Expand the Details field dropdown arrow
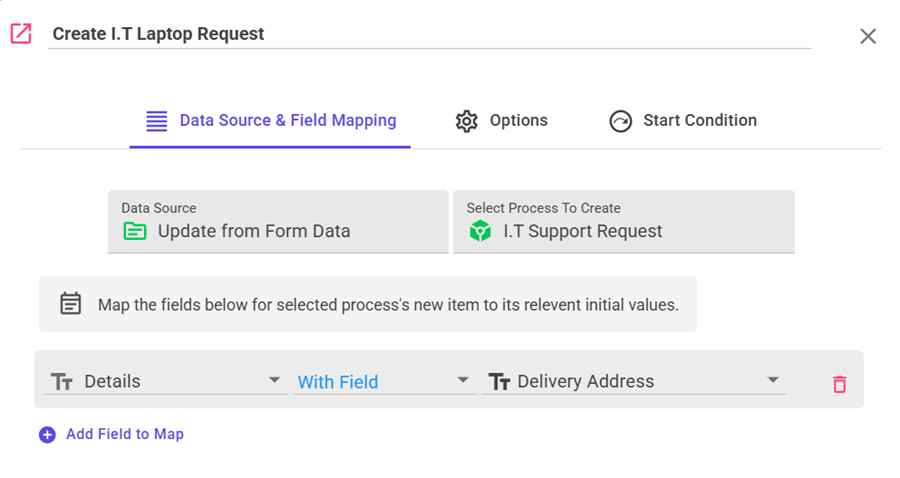The width and height of the screenshot is (900, 478). (x=274, y=381)
